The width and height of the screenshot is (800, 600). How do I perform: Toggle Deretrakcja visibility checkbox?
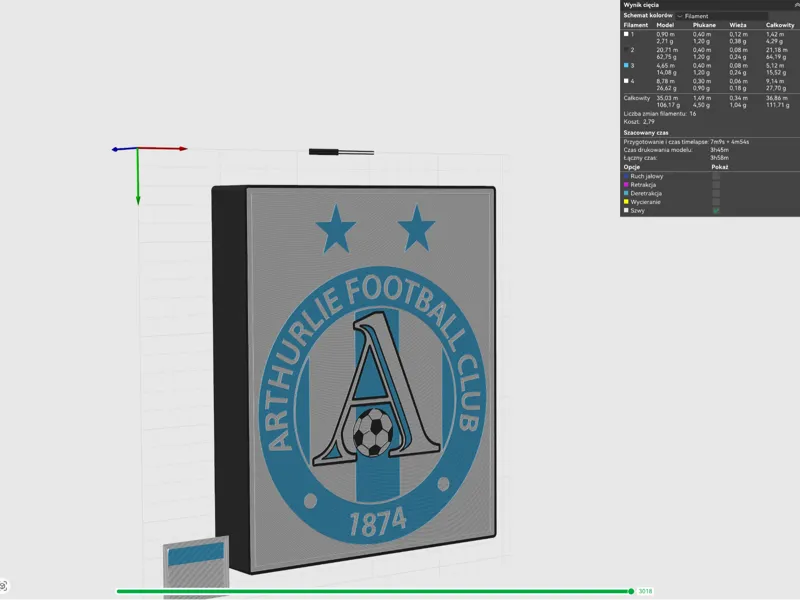click(x=716, y=193)
